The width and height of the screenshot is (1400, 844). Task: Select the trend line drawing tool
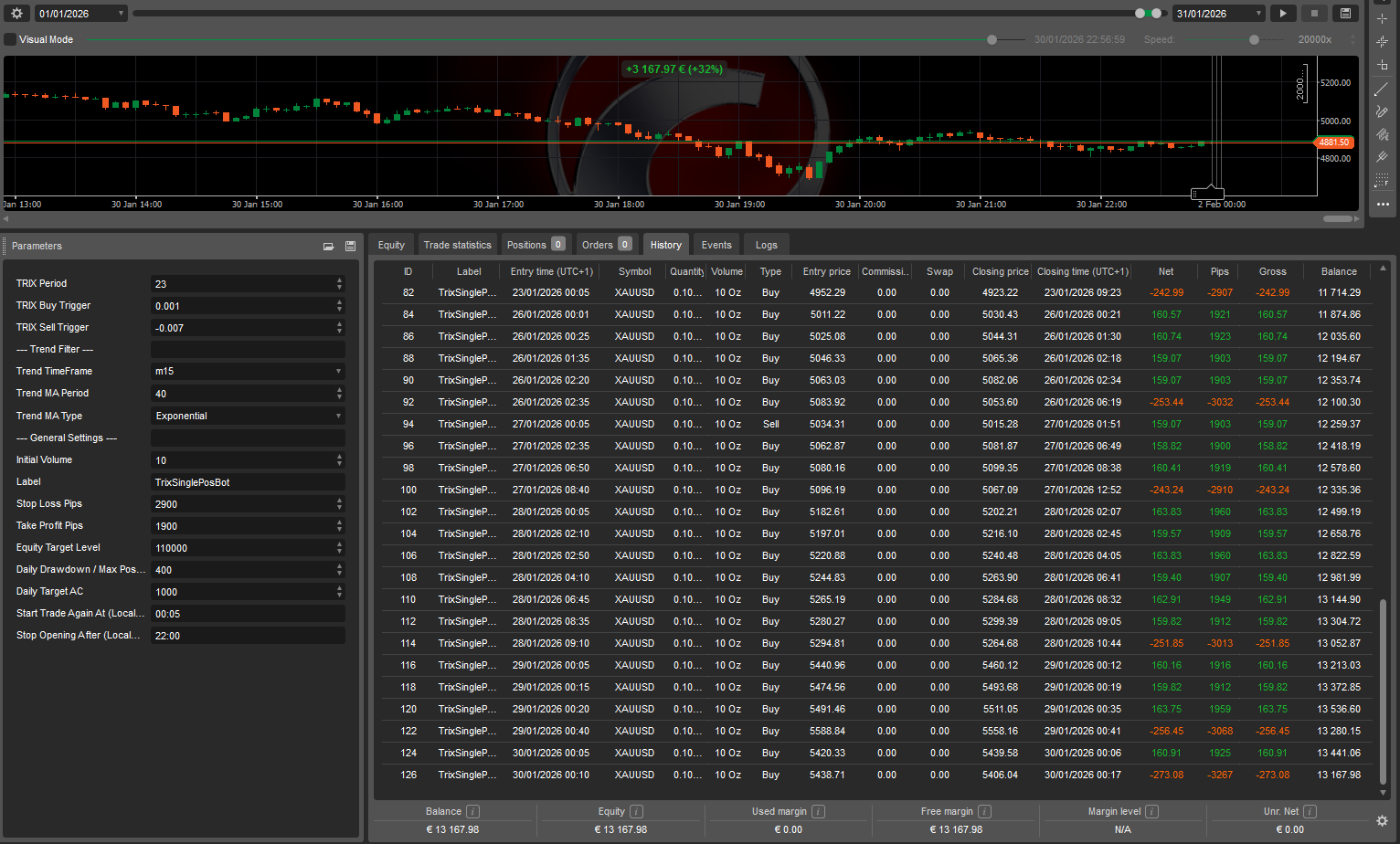pyautogui.click(x=1382, y=89)
